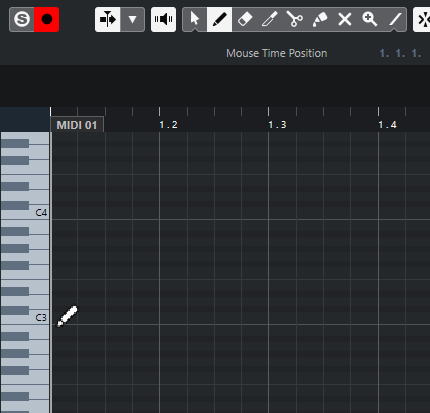Select the Zoom magnifier tool
The image size is (430, 413).
(x=370, y=20)
